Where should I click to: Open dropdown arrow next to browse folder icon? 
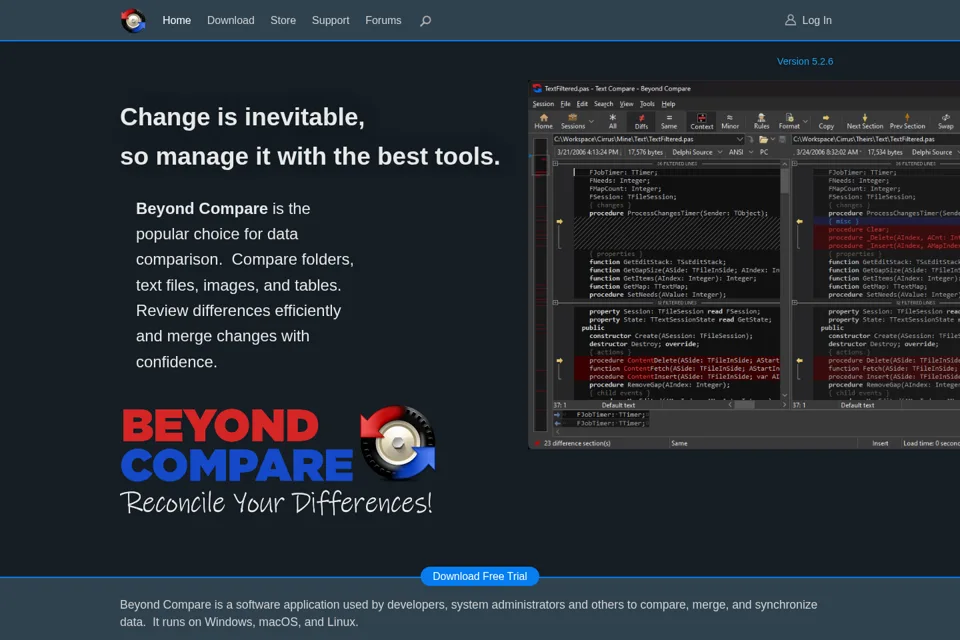click(773, 140)
